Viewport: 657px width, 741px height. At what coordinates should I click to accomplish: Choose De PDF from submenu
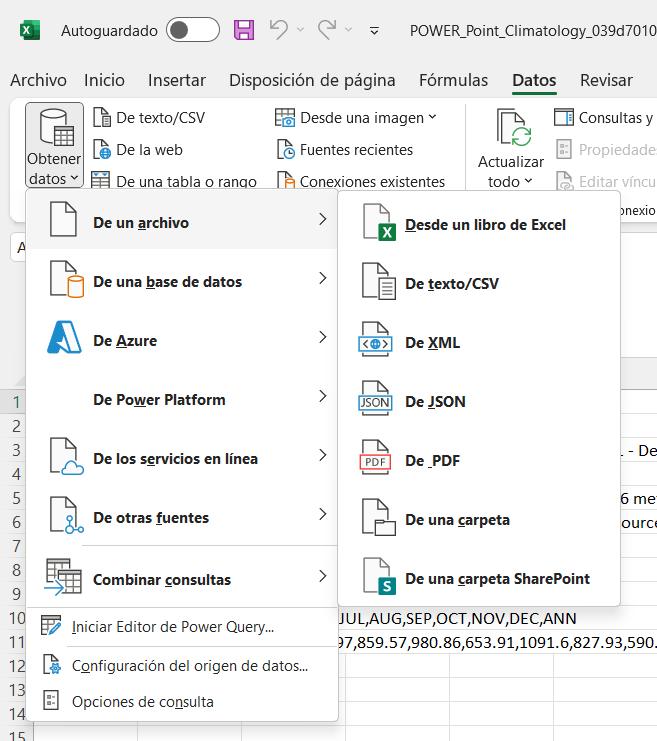pos(479,460)
